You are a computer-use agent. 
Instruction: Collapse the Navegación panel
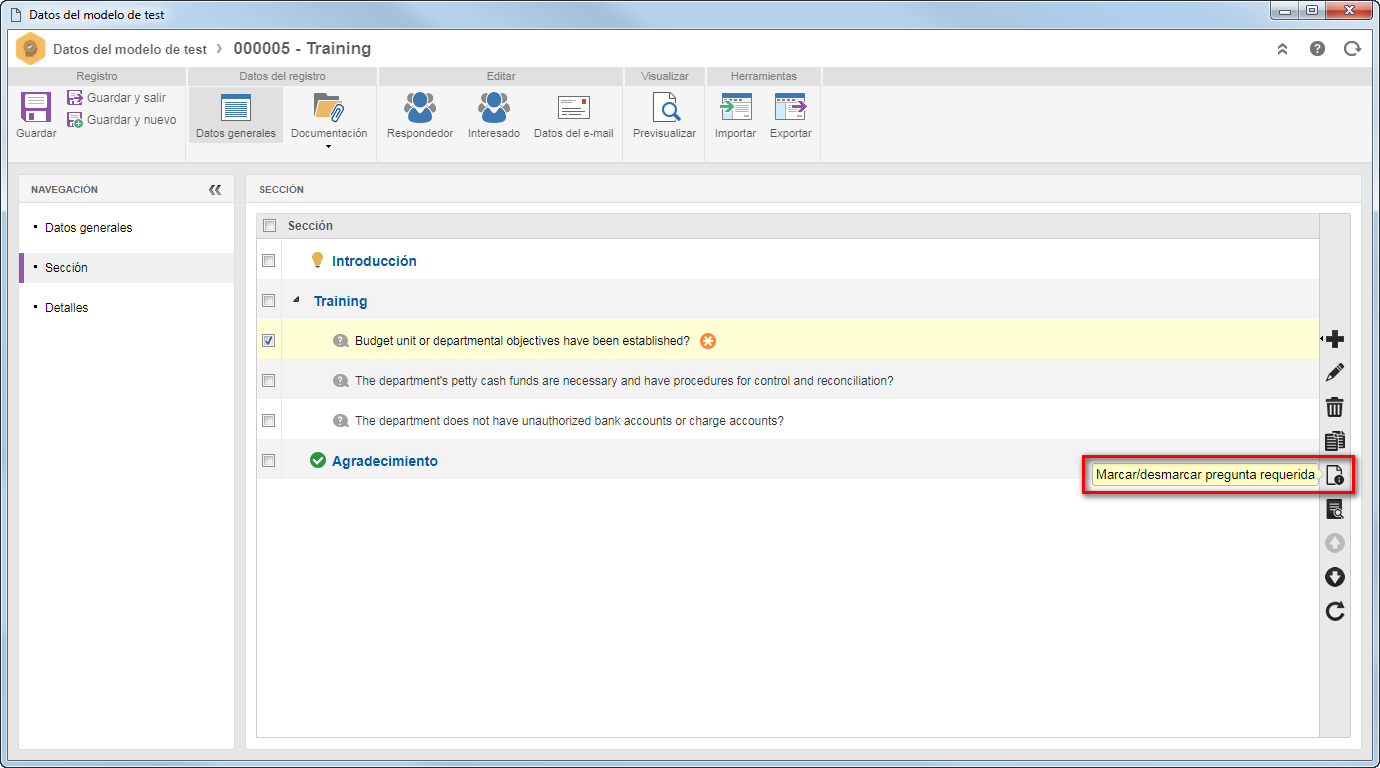click(x=215, y=190)
